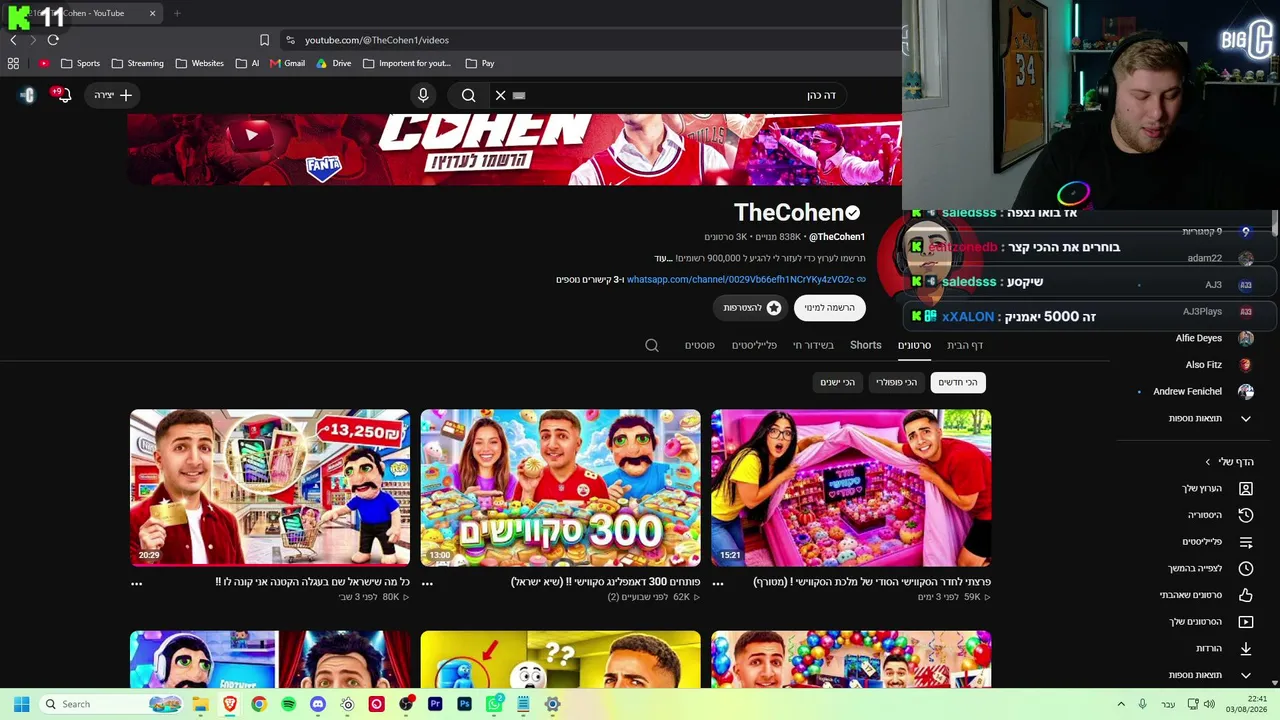Open the Windows Start menu
The image size is (1280, 720).
(21, 704)
